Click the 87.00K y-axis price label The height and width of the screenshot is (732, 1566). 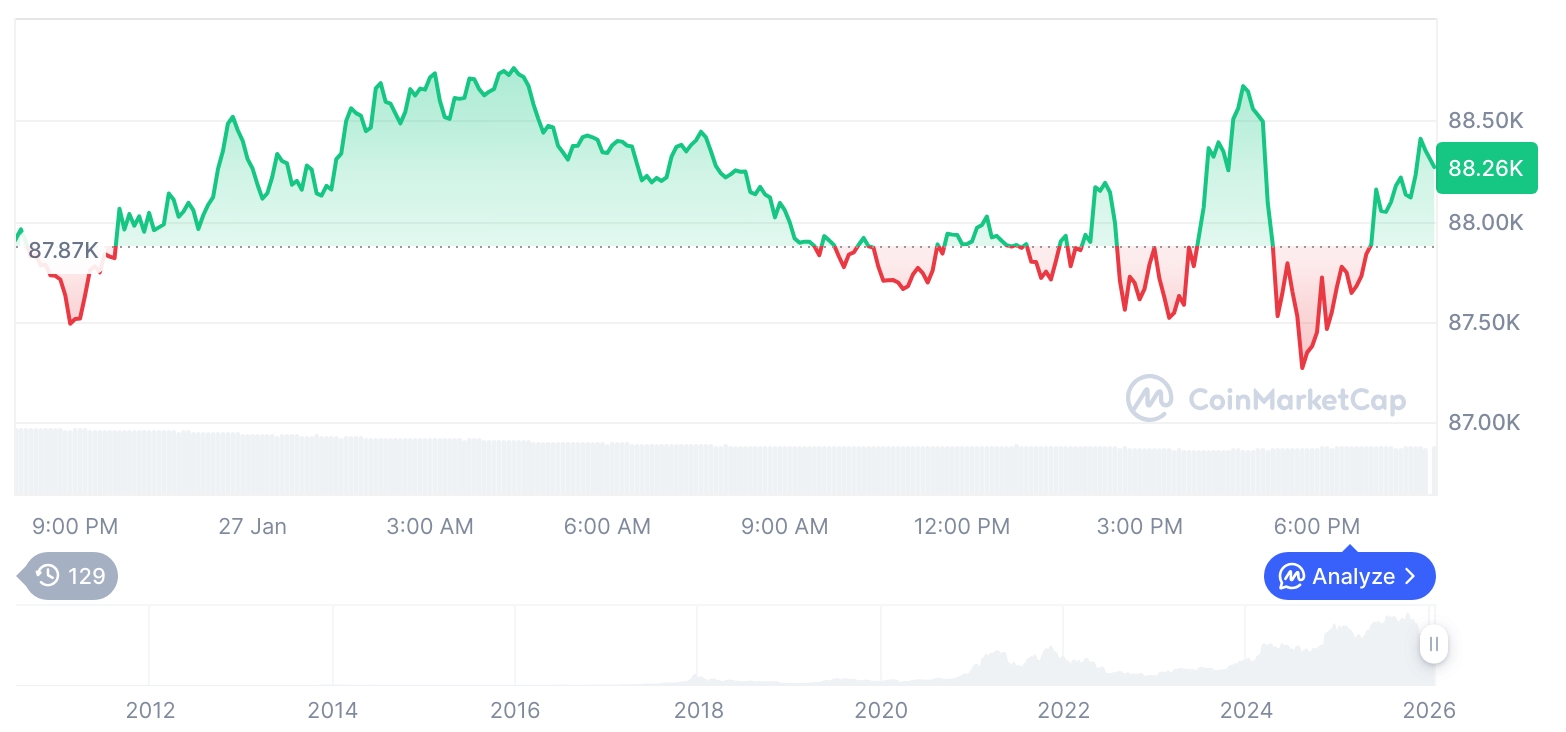click(x=1484, y=423)
